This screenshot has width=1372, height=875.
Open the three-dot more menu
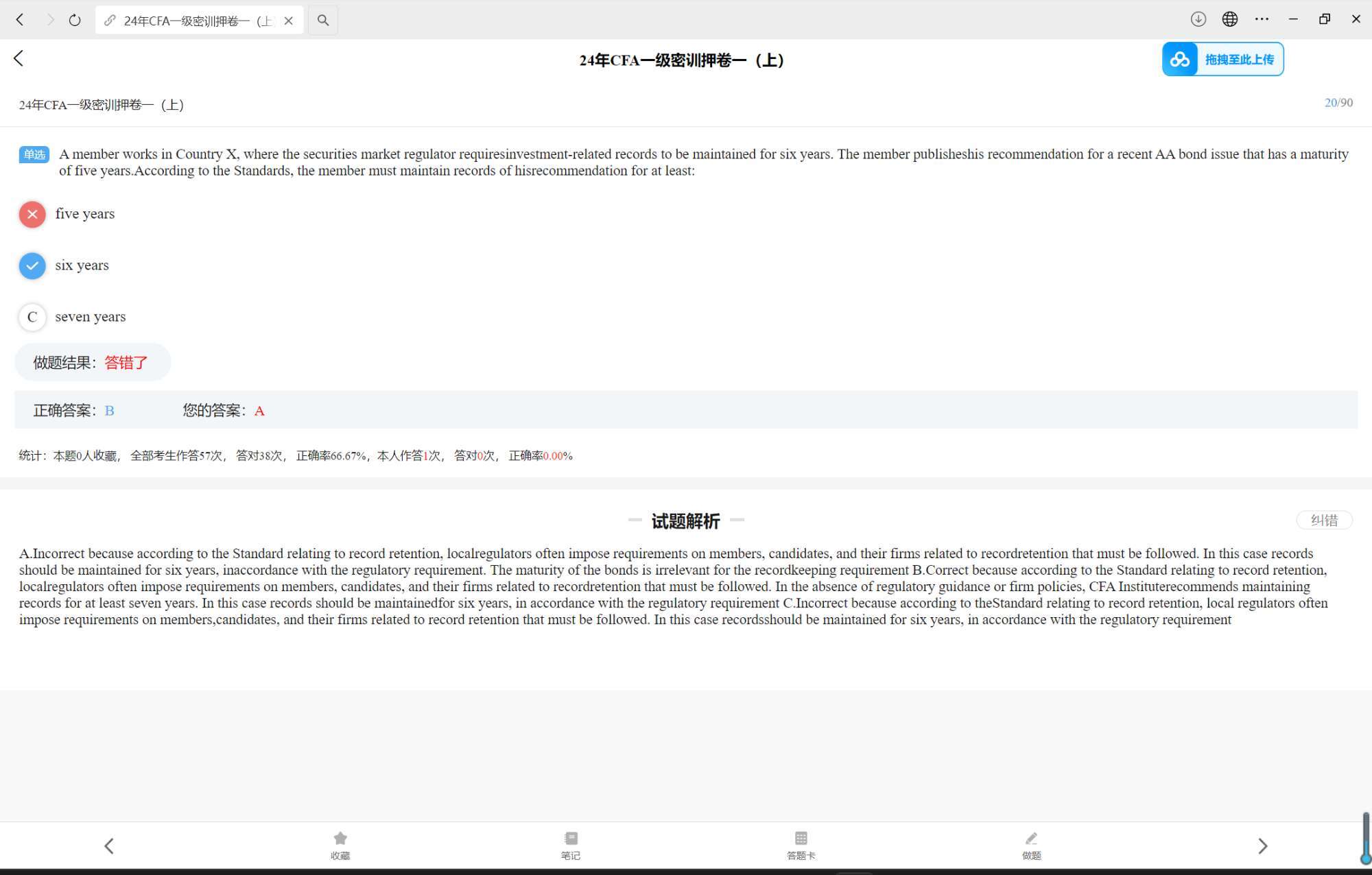[1262, 19]
